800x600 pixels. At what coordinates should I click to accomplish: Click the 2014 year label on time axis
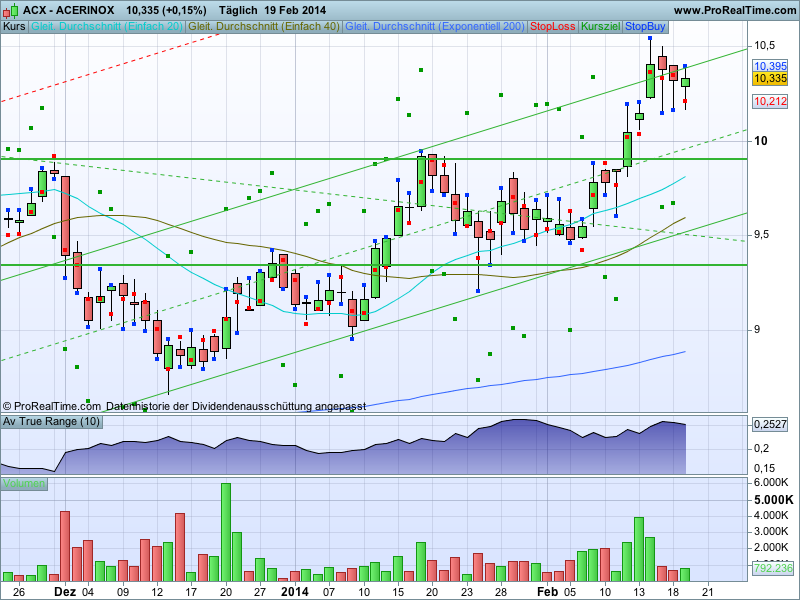pyautogui.click(x=295, y=592)
